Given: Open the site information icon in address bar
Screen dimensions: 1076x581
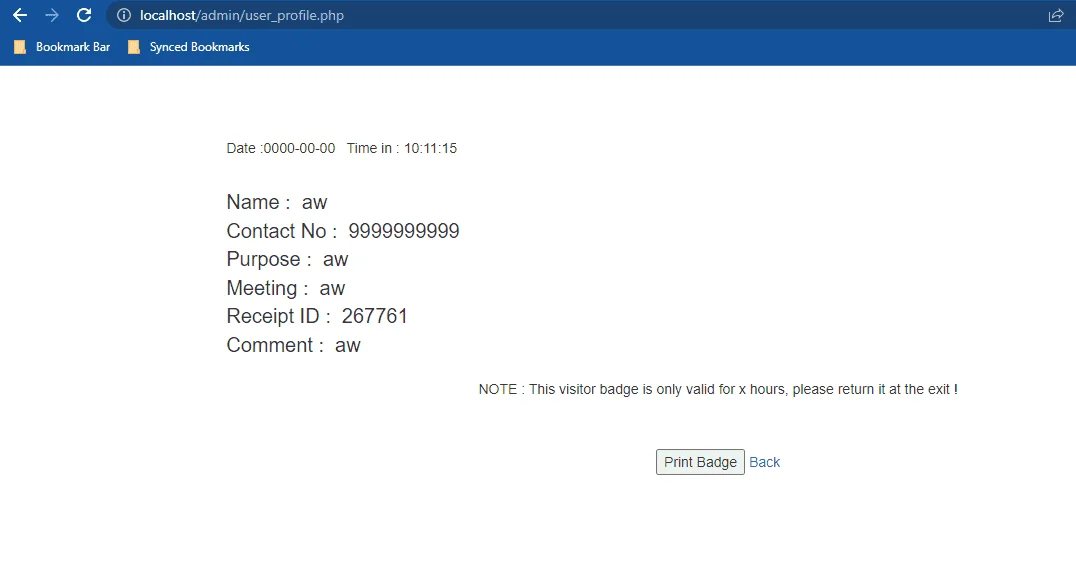Looking at the screenshot, I should [x=124, y=15].
